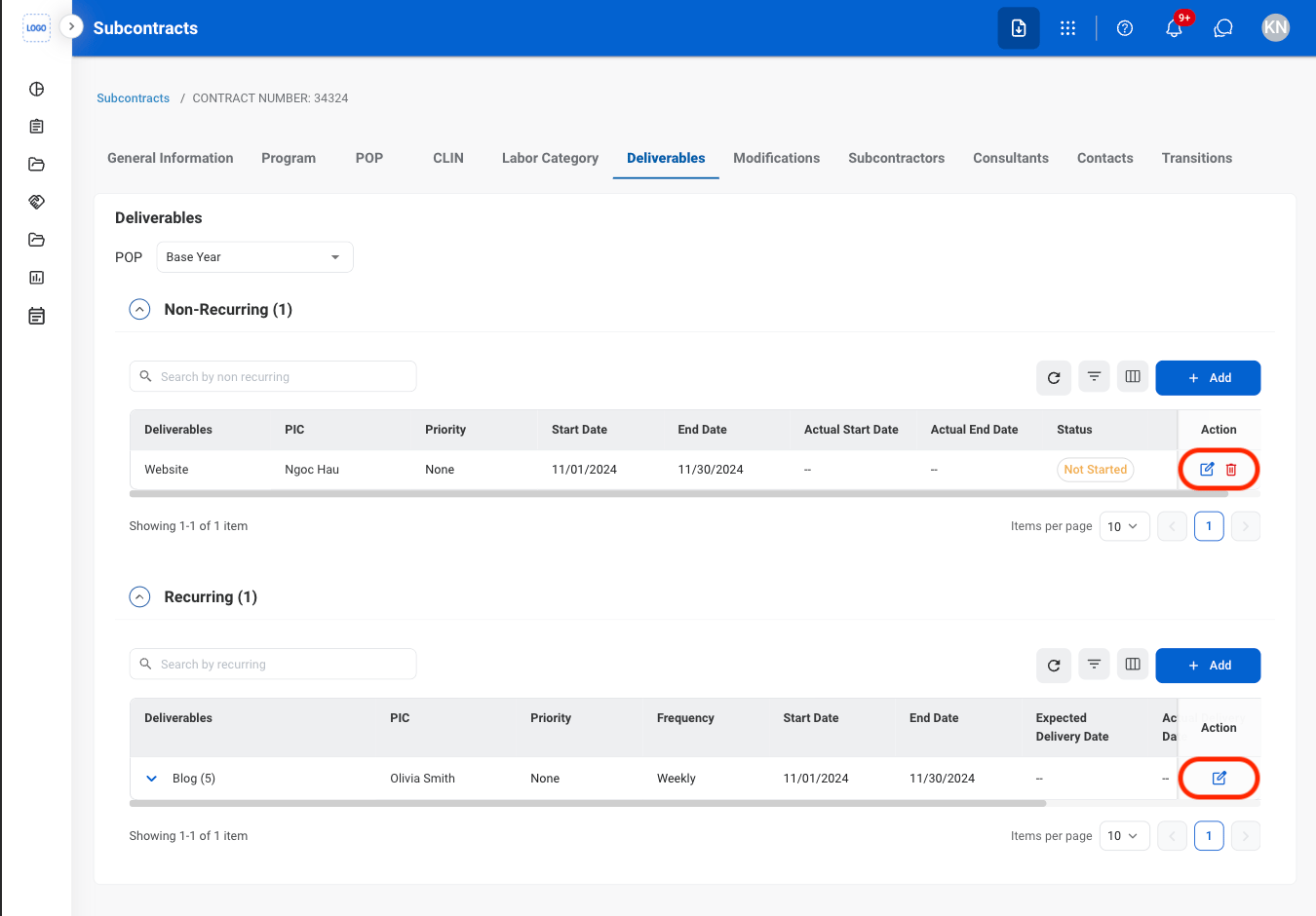Open the download document icon in header
The height and width of the screenshot is (916, 1316).
1019,28
